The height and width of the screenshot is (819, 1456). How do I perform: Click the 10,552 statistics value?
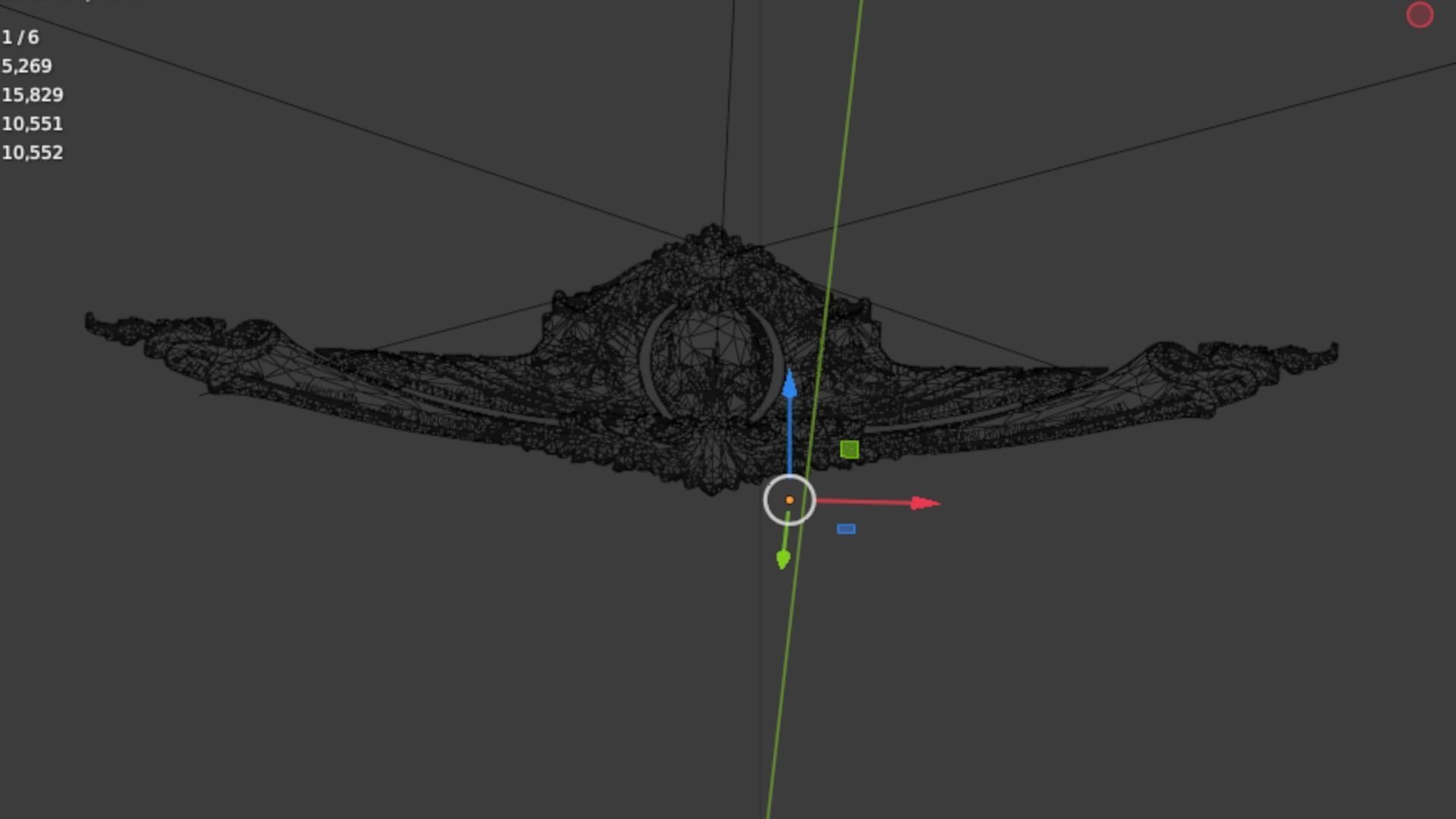33,152
